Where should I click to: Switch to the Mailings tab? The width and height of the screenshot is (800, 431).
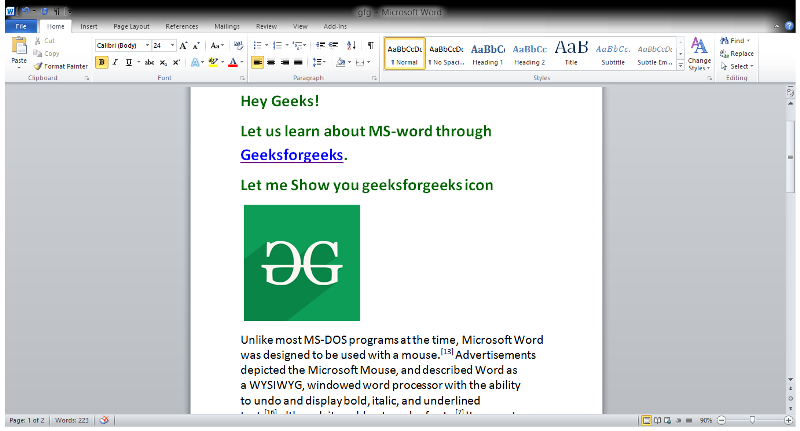[227, 26]
